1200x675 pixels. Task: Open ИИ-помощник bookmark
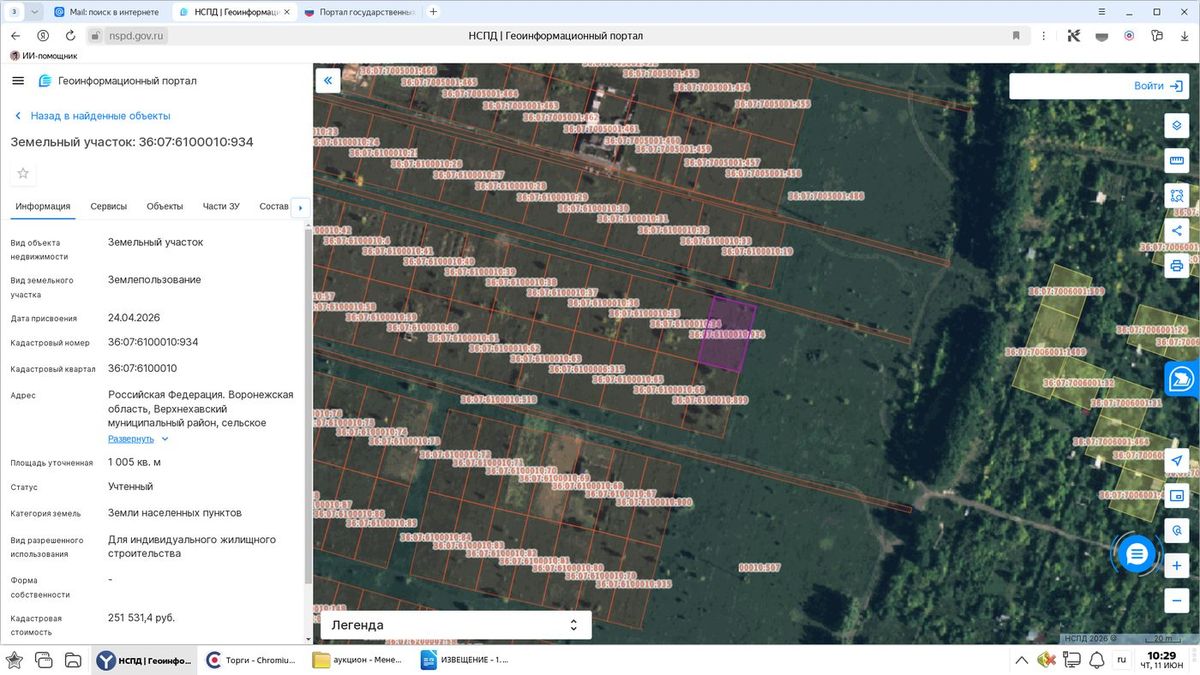43,56
